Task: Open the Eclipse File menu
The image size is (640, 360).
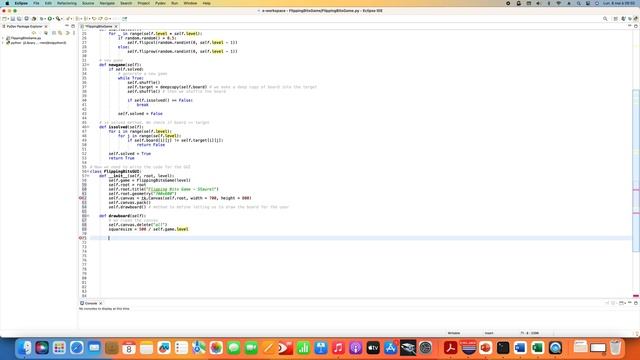Action: 36,3
